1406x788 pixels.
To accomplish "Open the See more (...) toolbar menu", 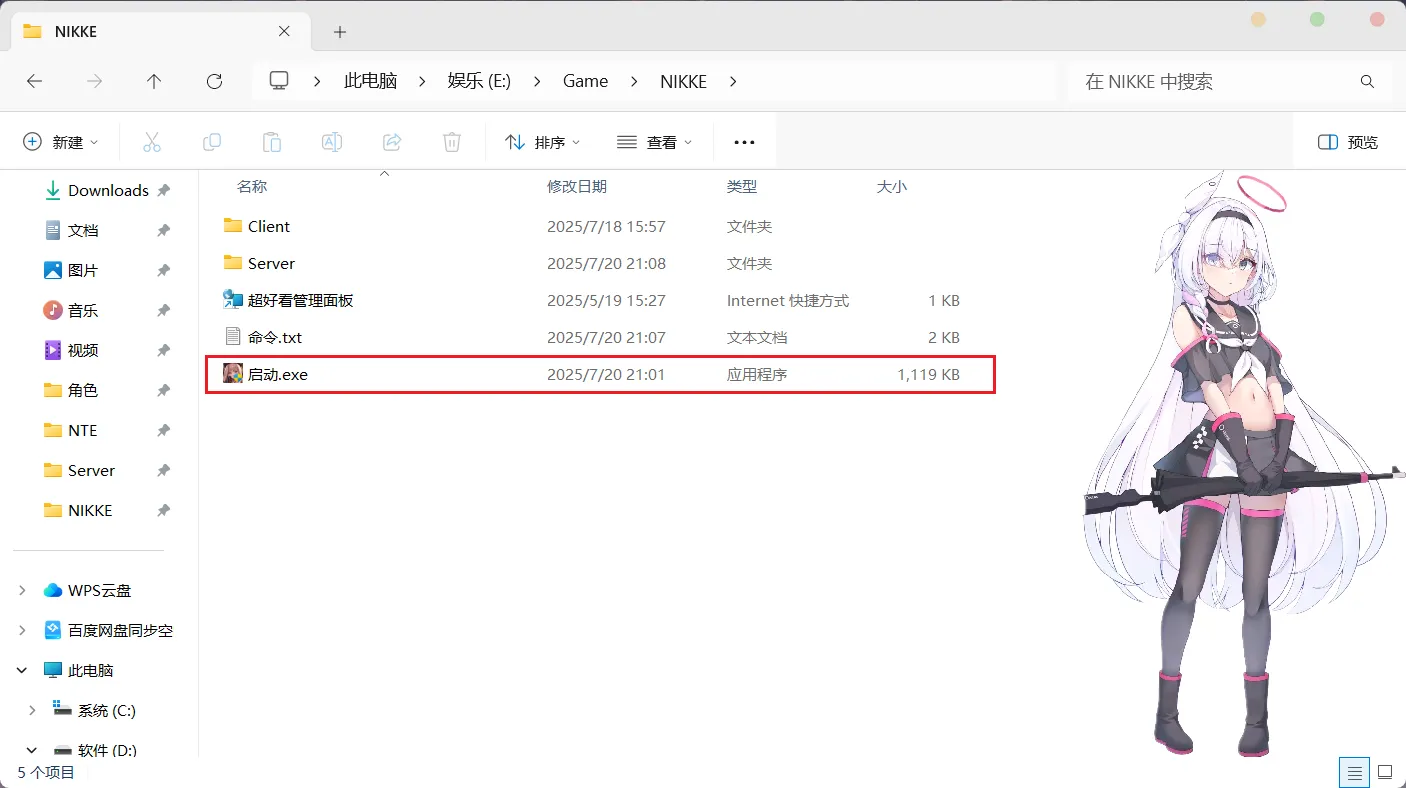I will tap(744, 141).
